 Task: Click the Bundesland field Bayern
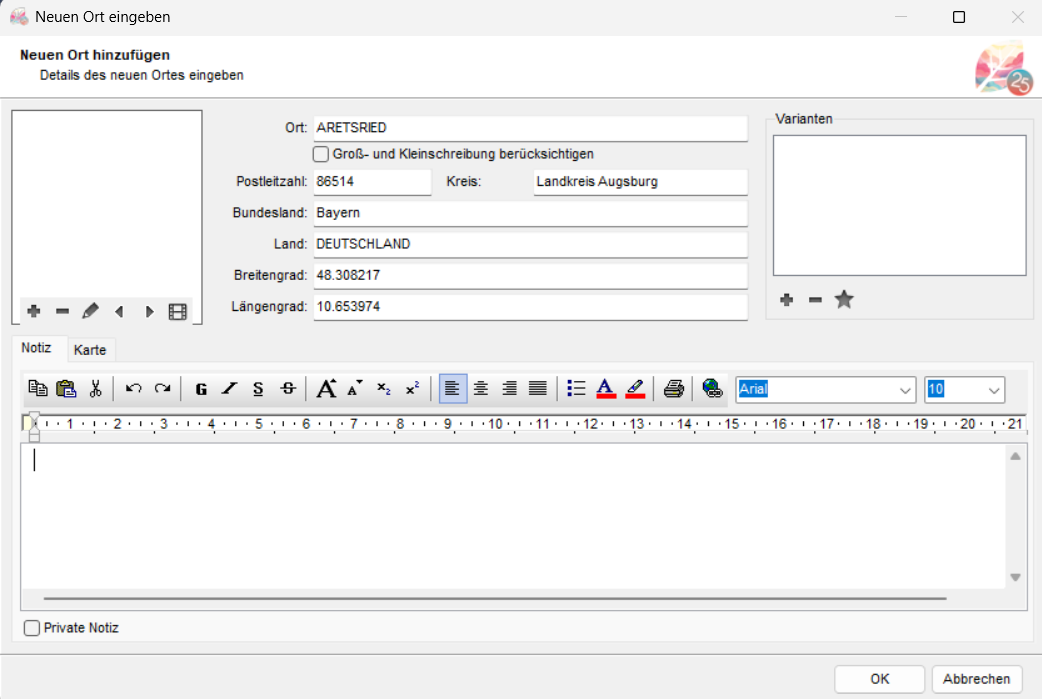pyautogui.click(x=530, y=213)
